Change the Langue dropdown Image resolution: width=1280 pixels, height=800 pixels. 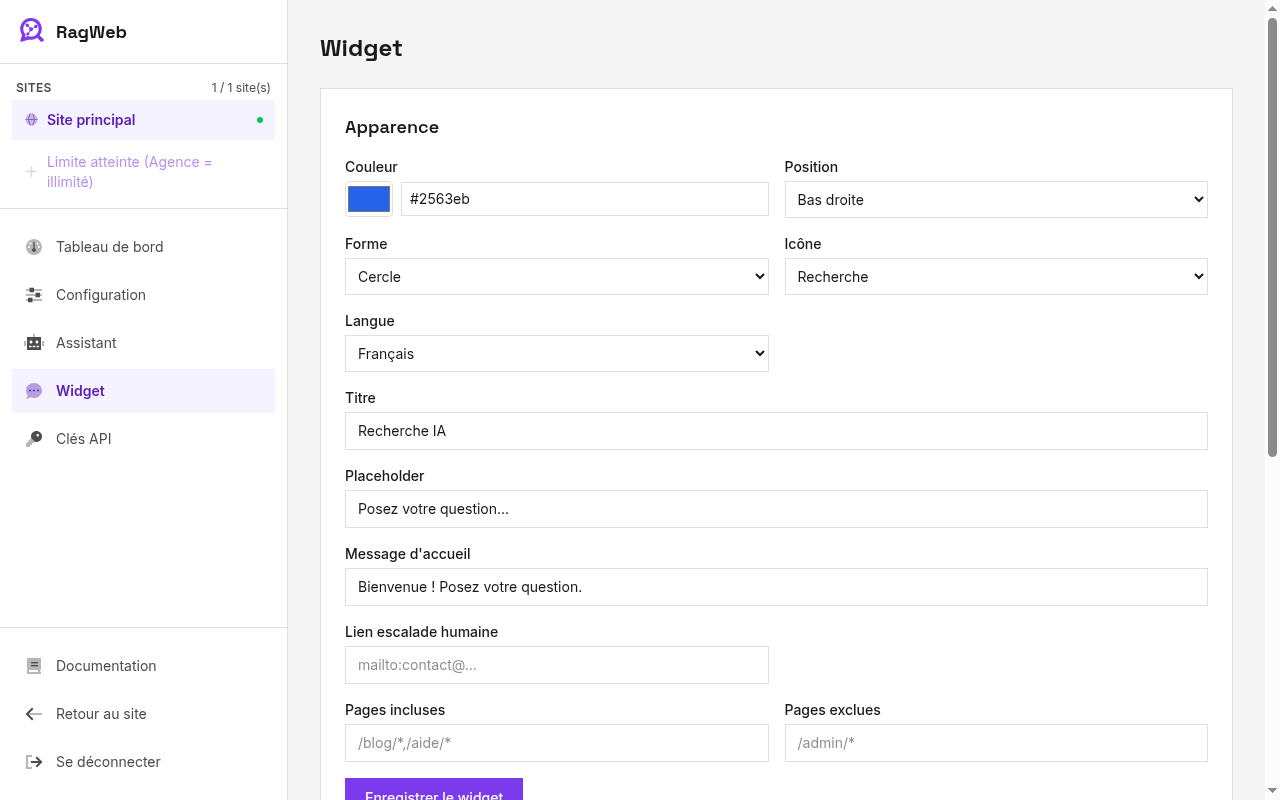[557, 354]
